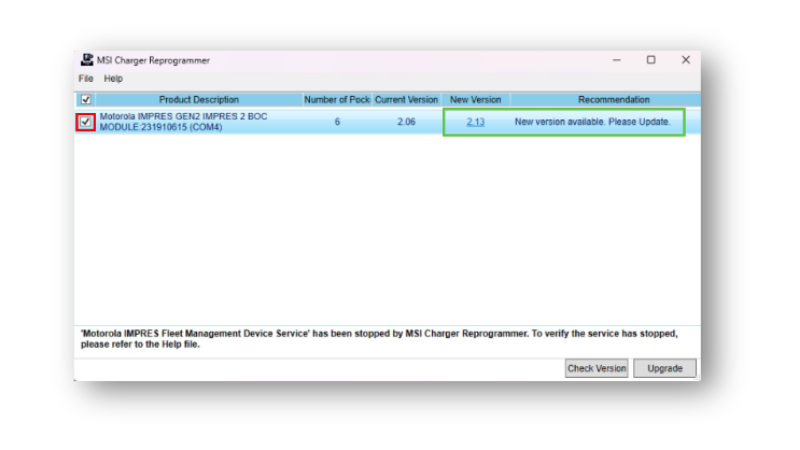Click the Current Version column header
This screenshot has height=450, width=800.
pyautogui.click(x=406, y=100)
